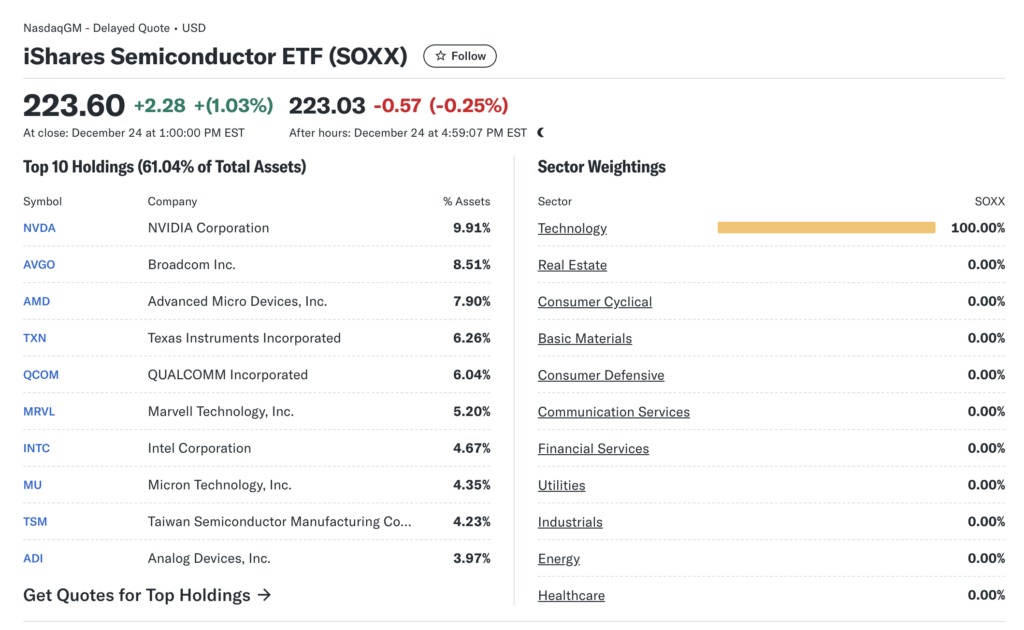Open the Healthcare sector link

click(x=571, y=595)
